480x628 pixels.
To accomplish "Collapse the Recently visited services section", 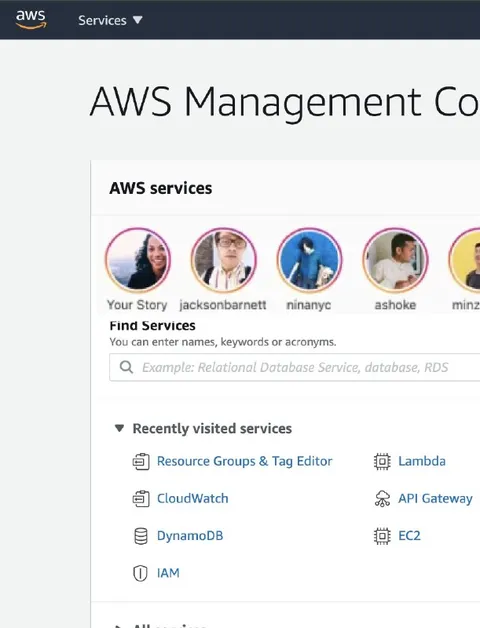I will point(119,428).
